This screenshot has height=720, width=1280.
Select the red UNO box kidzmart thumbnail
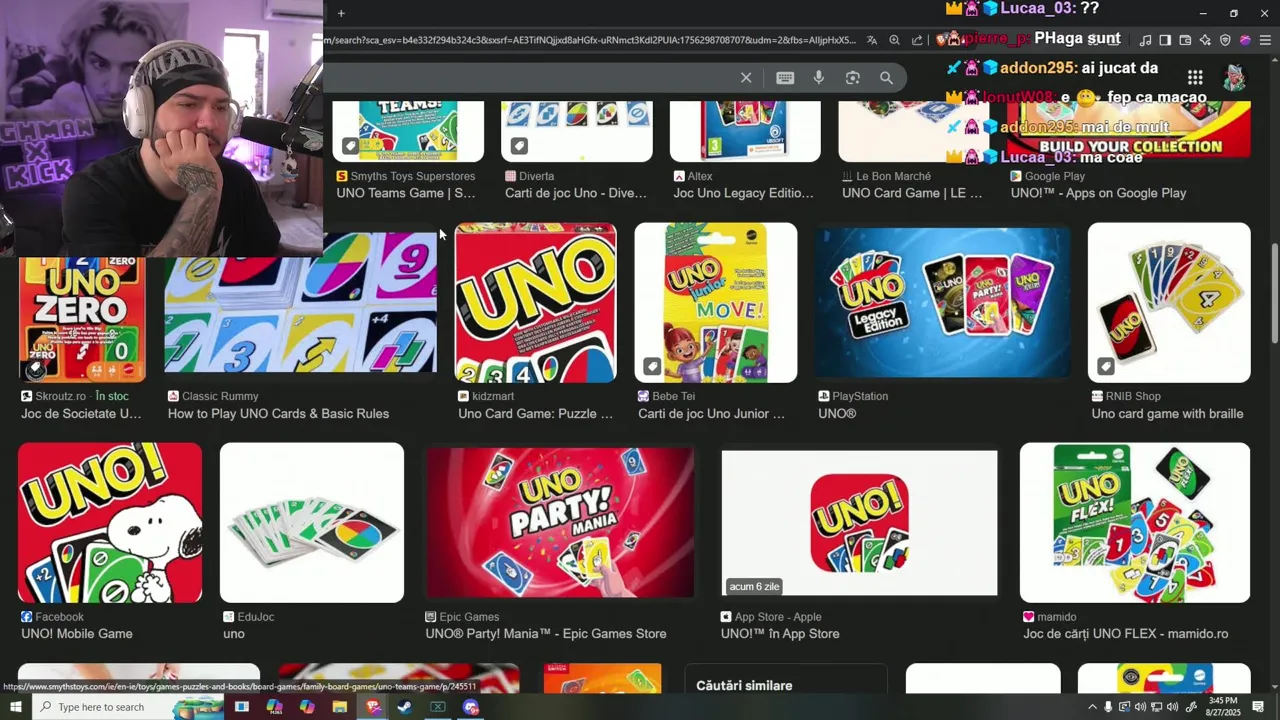(535, 302)
